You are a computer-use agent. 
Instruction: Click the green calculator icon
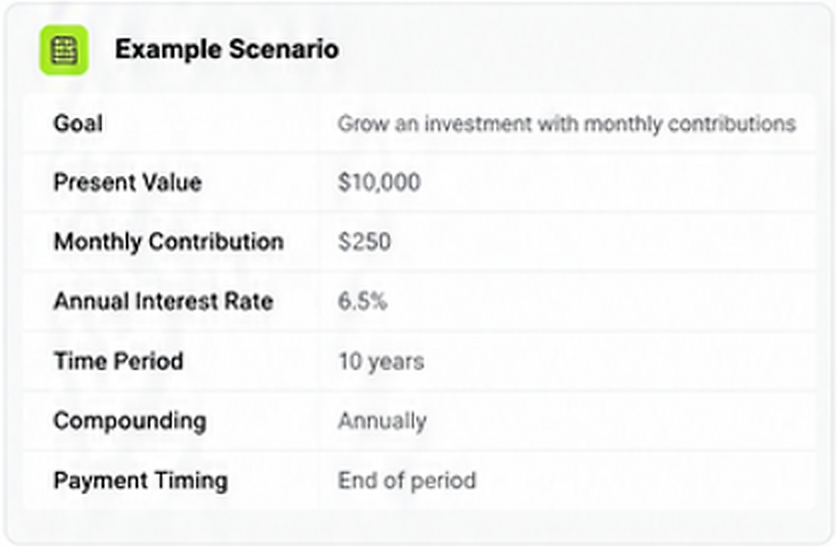64,50
